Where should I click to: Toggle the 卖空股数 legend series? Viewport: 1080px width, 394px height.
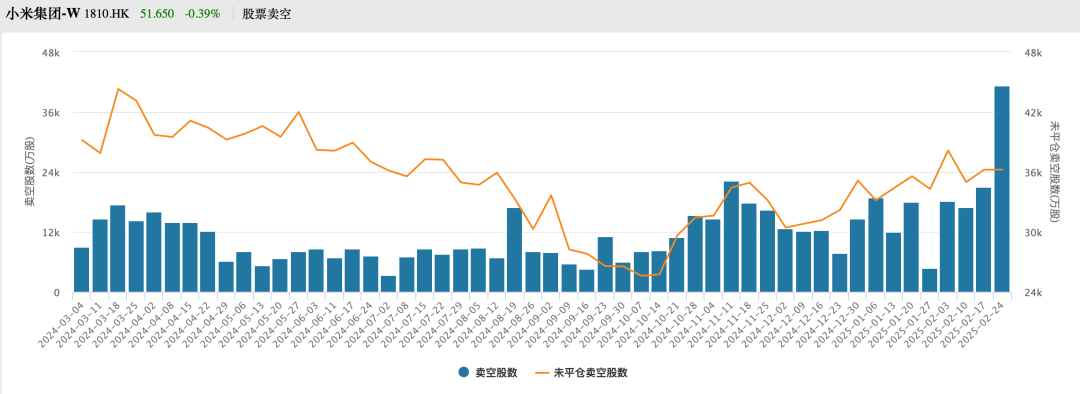pos(487,373)
